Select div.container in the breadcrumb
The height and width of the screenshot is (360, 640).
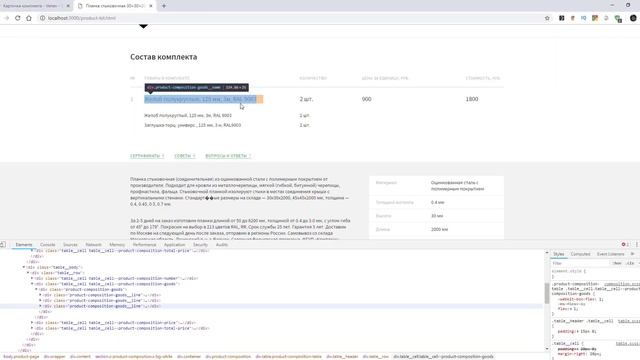point(189,356)
